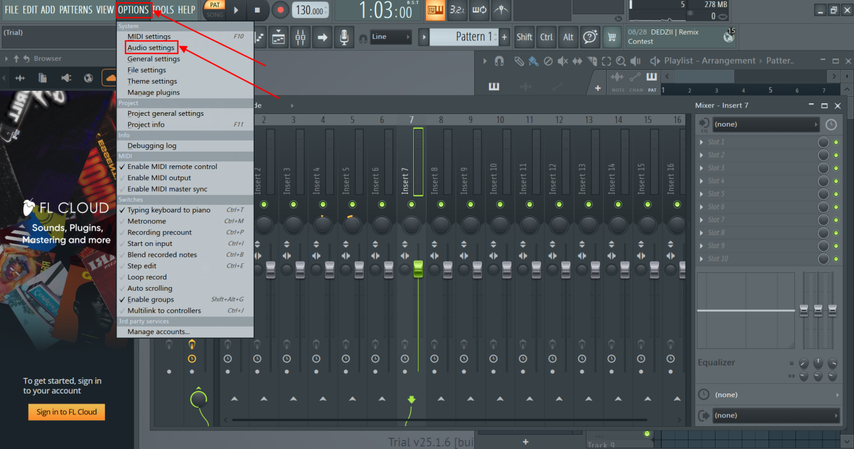
Task: Click the Play transport button
Action: click(x=236, y=10)
